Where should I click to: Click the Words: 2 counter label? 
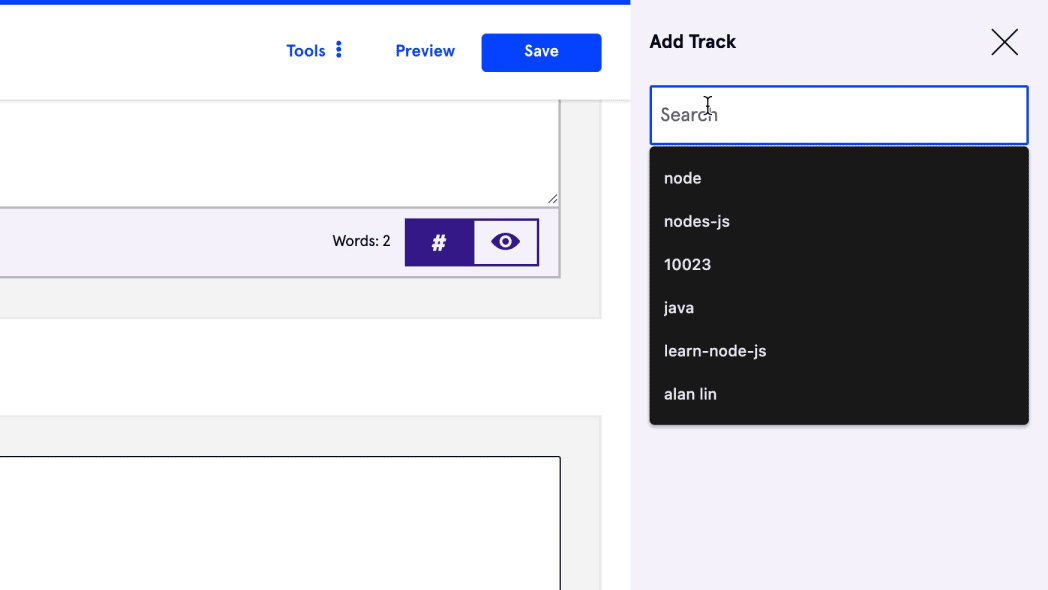click(361, 240)
